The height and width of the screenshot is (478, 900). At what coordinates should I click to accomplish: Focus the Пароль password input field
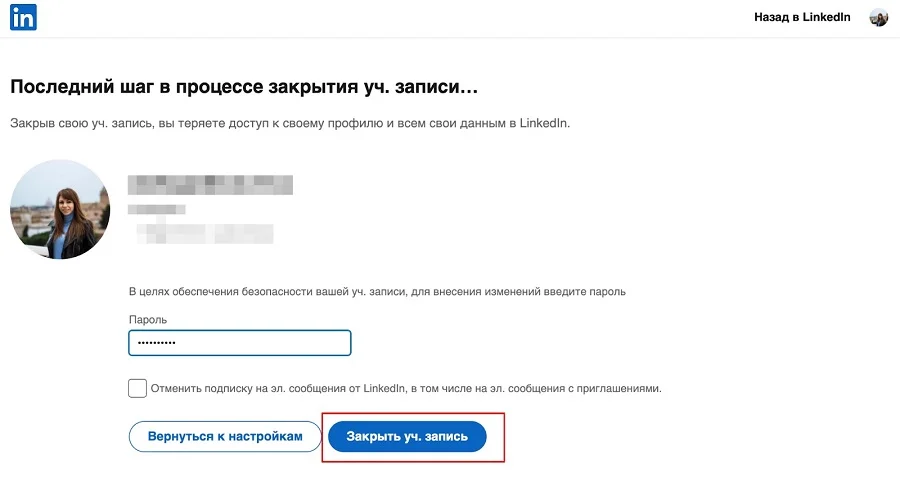[x=240, y=343]
